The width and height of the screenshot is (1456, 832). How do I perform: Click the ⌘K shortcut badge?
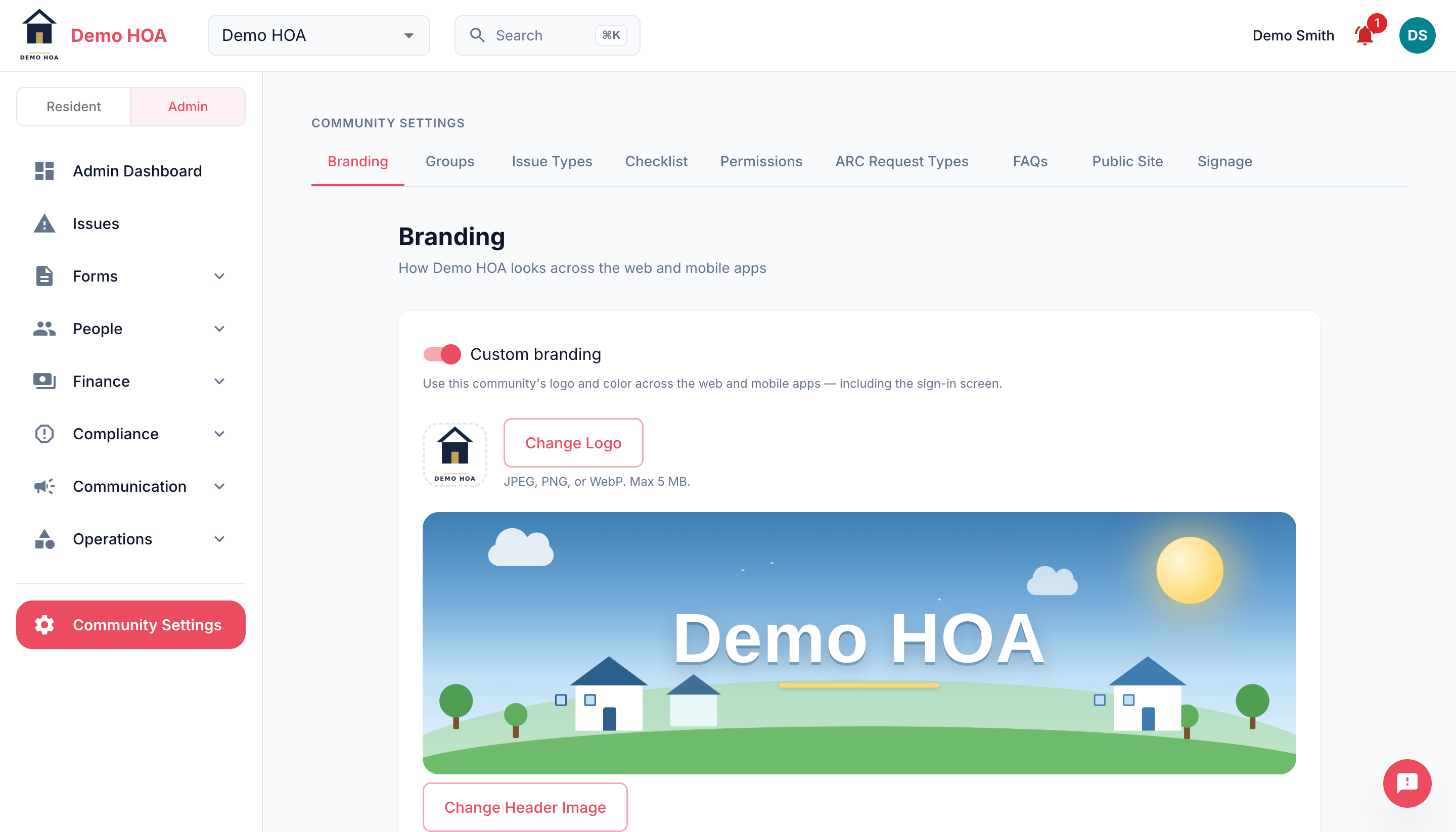pyautogui.click(x=611, y=35)
